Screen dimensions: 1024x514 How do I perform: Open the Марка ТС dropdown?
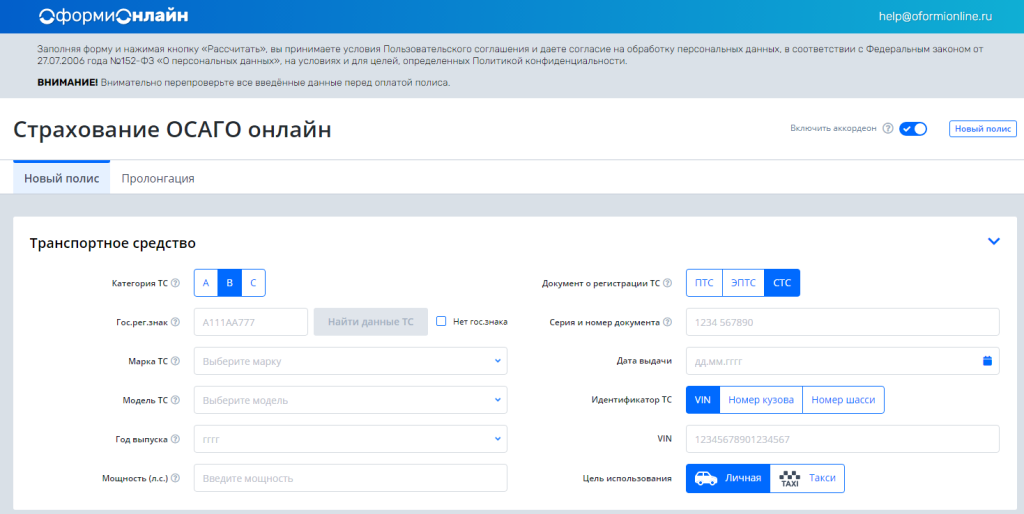351,361
